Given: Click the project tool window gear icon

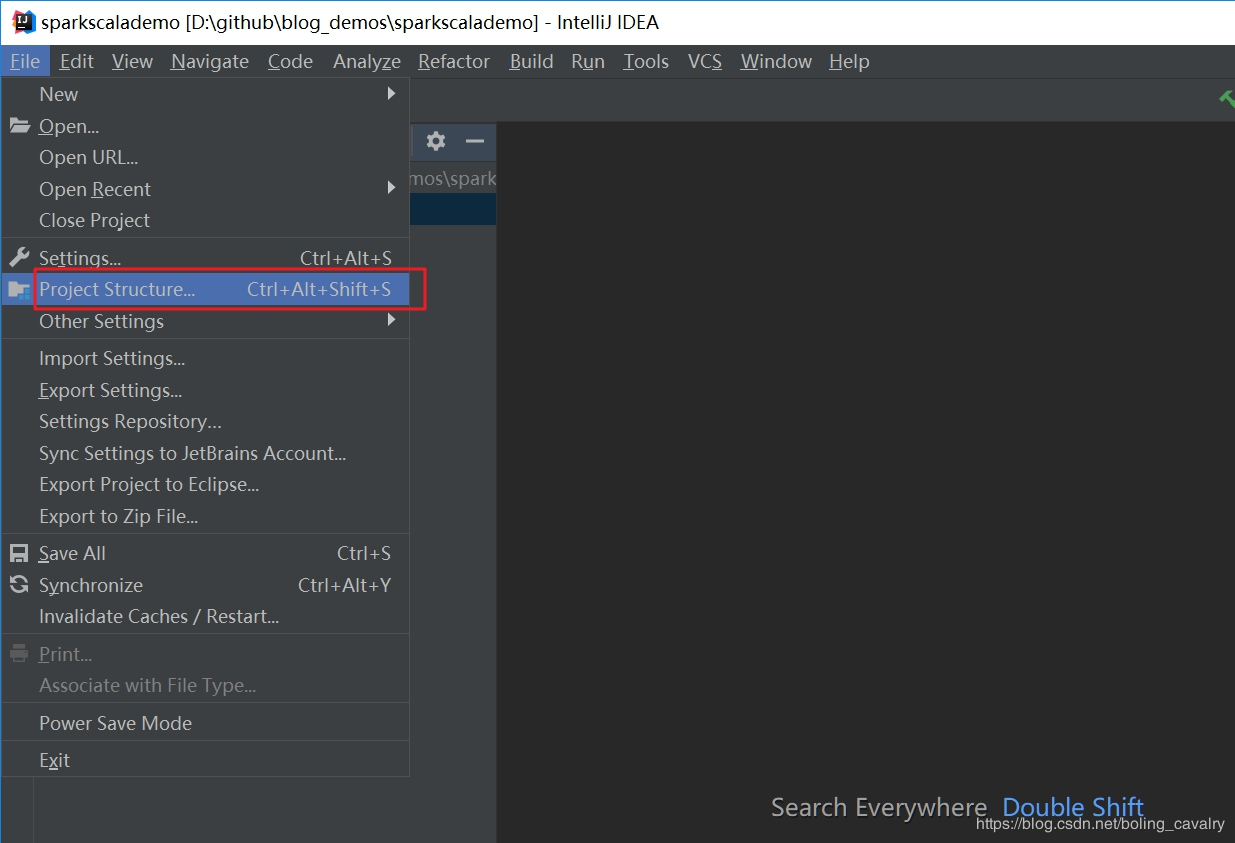Looking at the screenshot, I should (435, 141).
